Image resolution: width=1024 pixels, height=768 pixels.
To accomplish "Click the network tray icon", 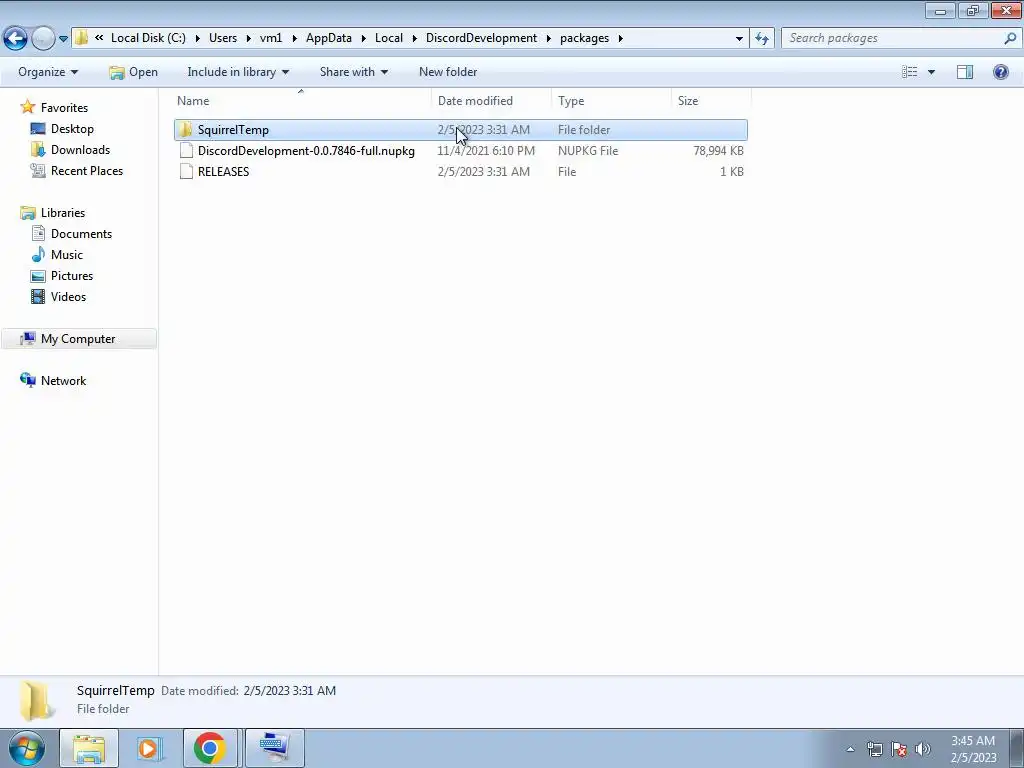I will click(x=874, y=749).
